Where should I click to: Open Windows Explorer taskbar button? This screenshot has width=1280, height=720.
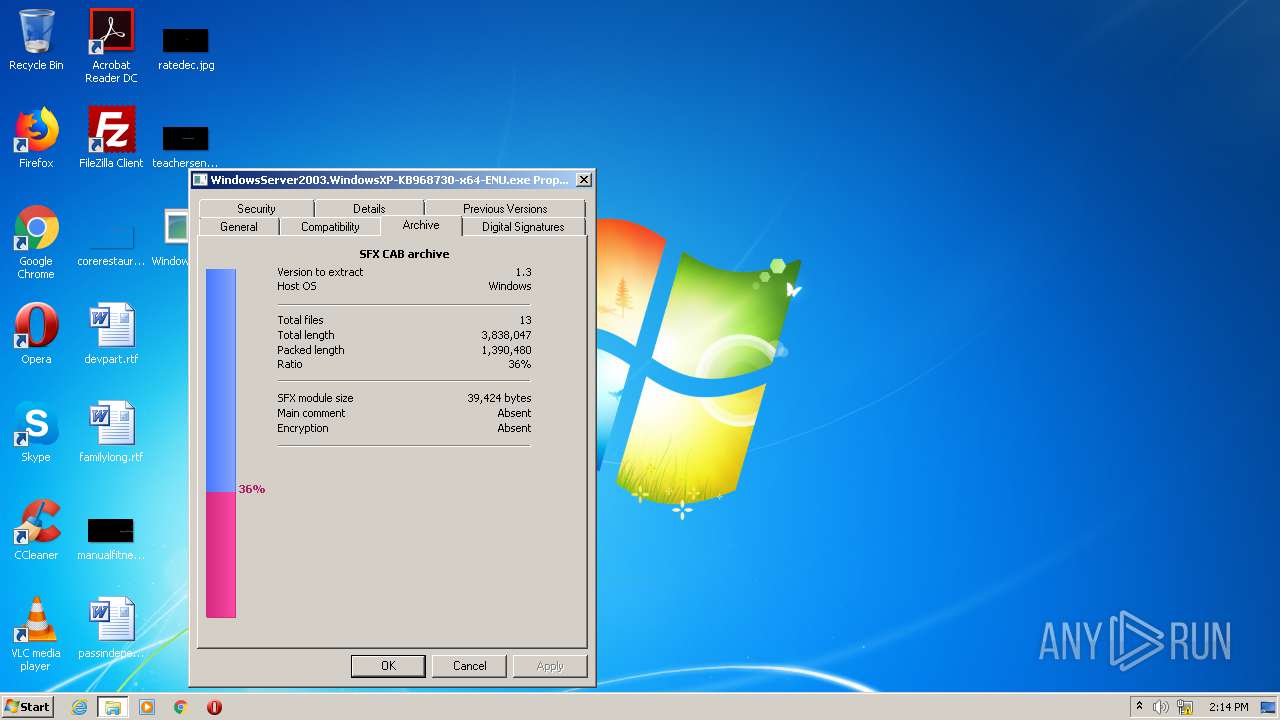(113, 707)
